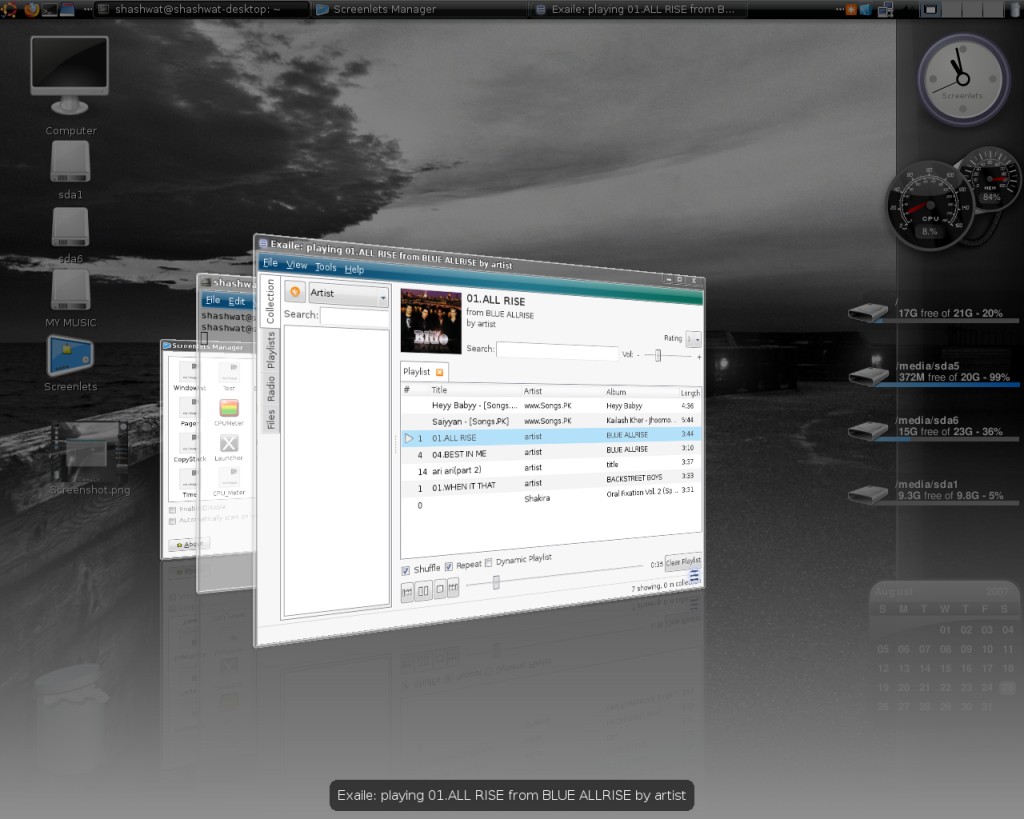Screen dimensions: 1024x819
Task: Click the analog clock screenlet
Action: [963, 80]
